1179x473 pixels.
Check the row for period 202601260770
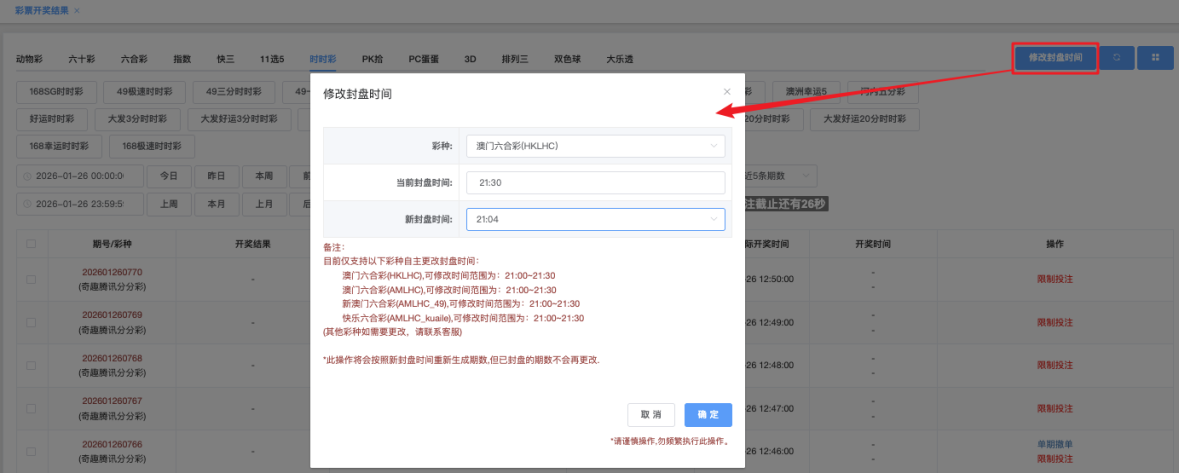pyautogui.click(x=31, y=280)
